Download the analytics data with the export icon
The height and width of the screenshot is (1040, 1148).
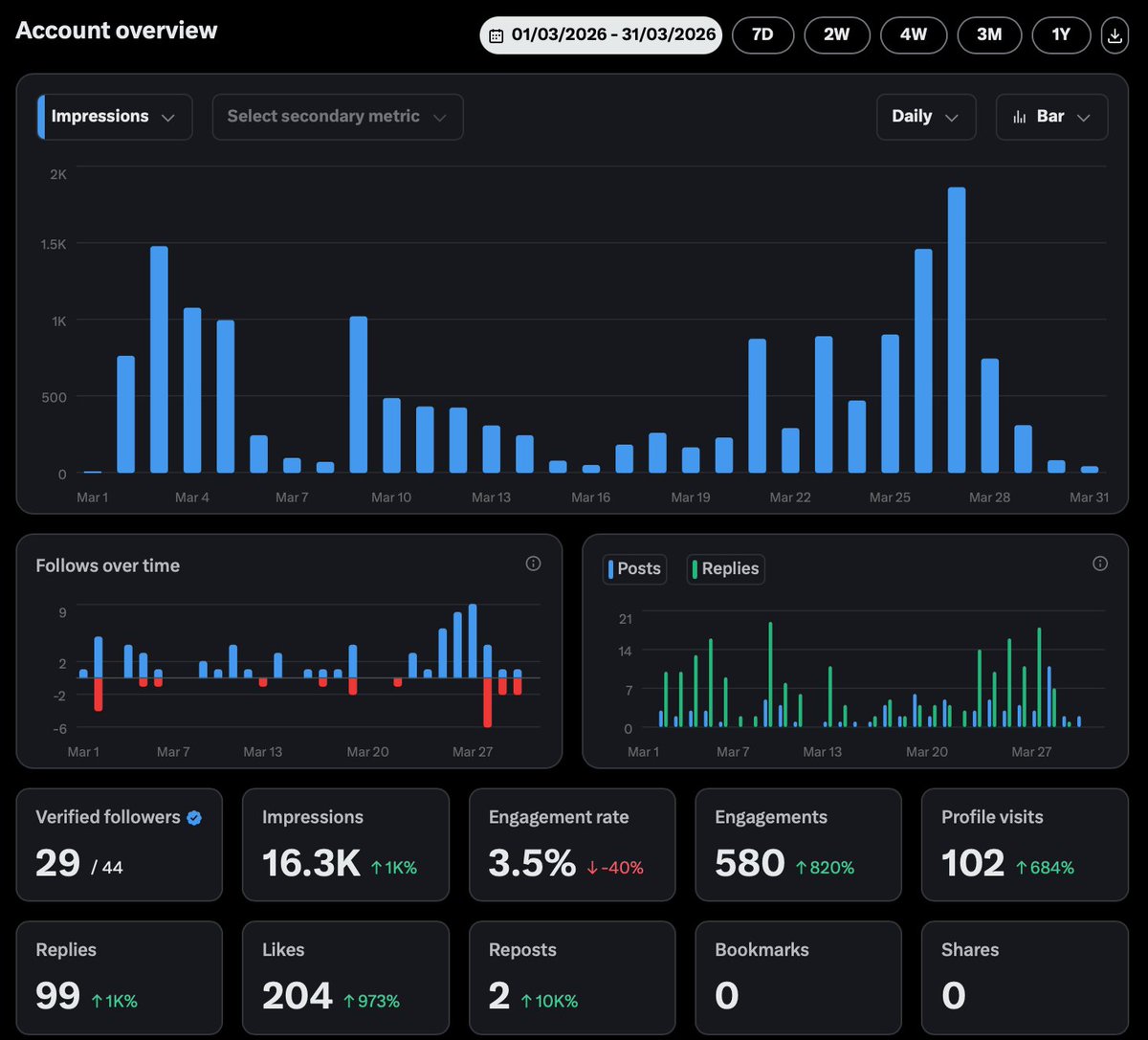1115,35
